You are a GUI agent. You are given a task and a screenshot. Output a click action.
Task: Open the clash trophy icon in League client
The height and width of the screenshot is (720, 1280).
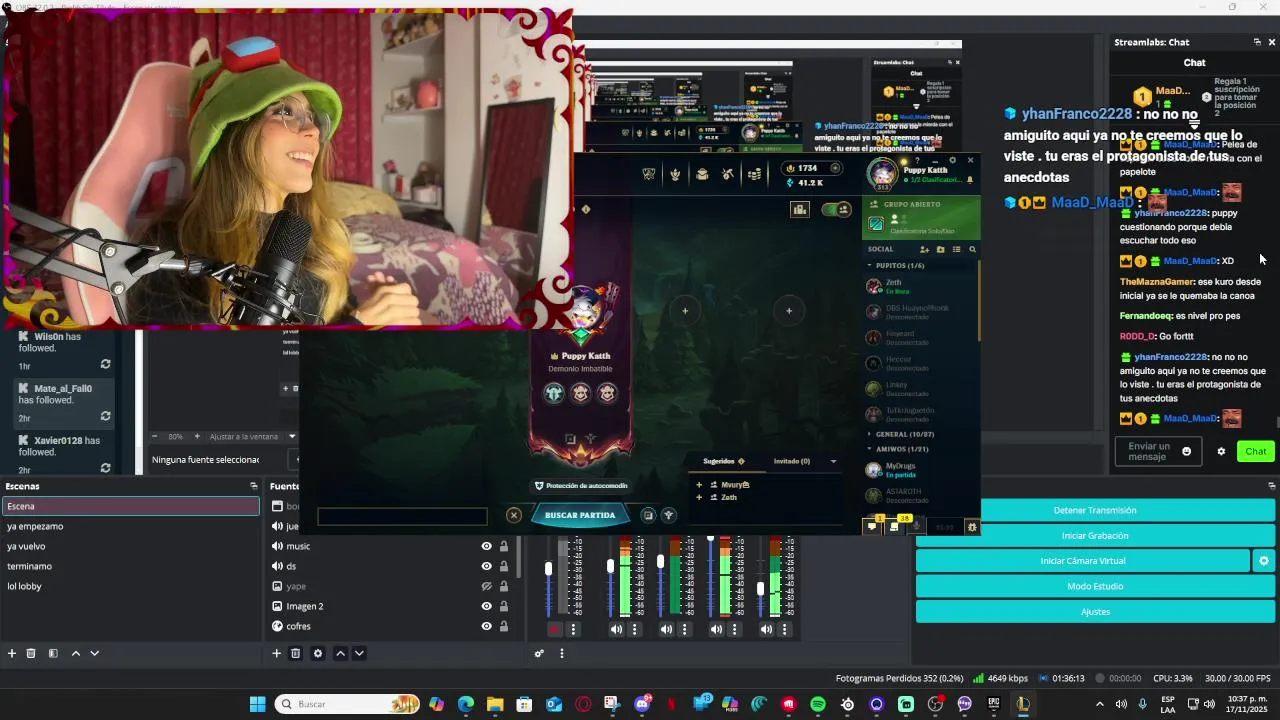pos(649,174)
